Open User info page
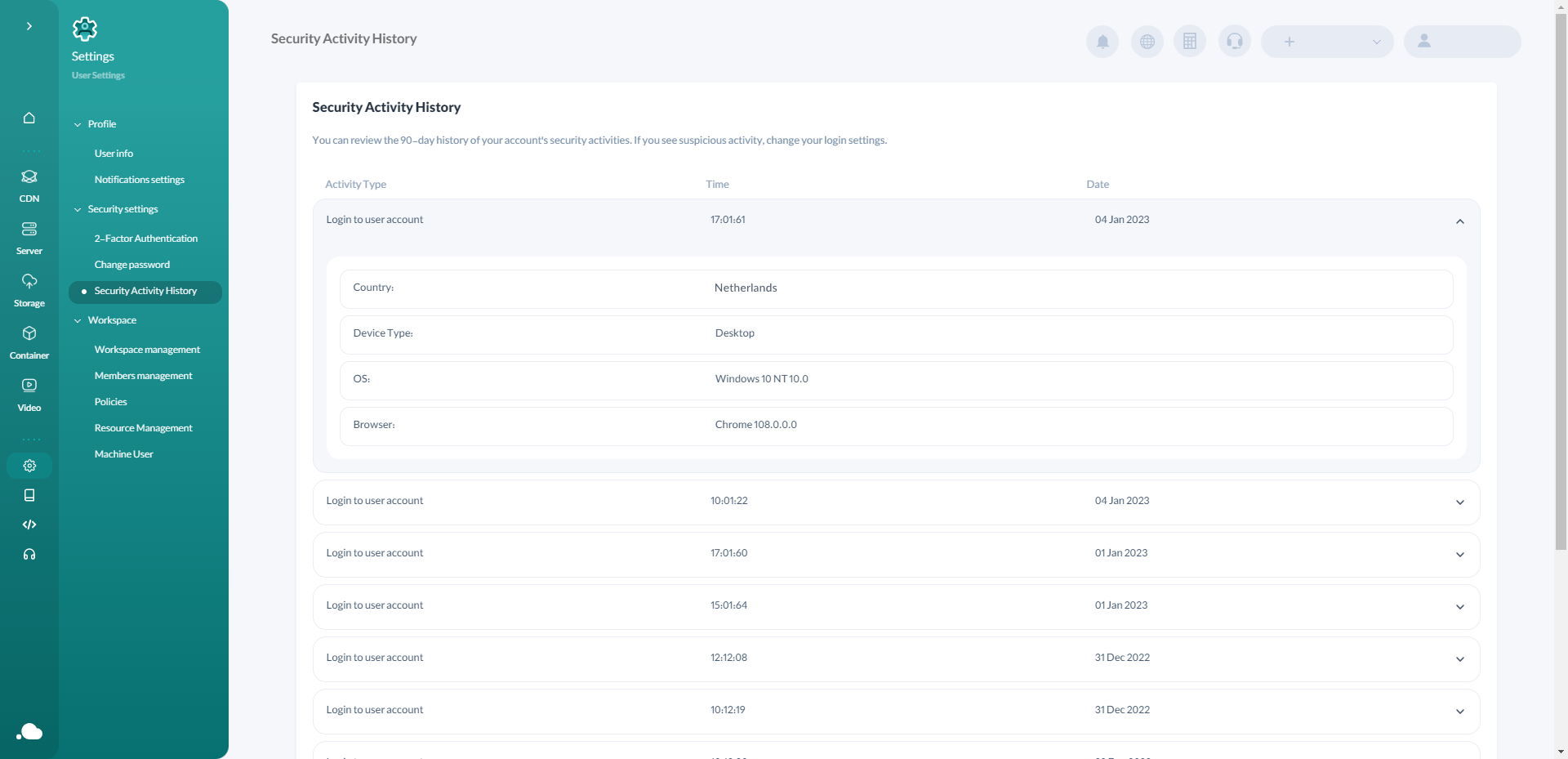 (x=114, y=154)
